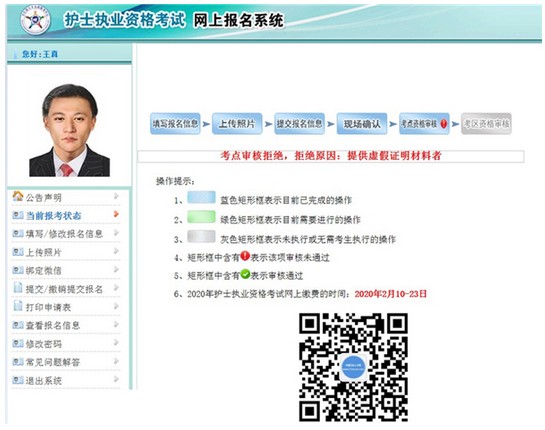Image resolution: width=545 pixels, height=430 pixels.
Task: Click the grayed 考区资格审核 step button
Action: pyautogui.click(x=486, y=123)
